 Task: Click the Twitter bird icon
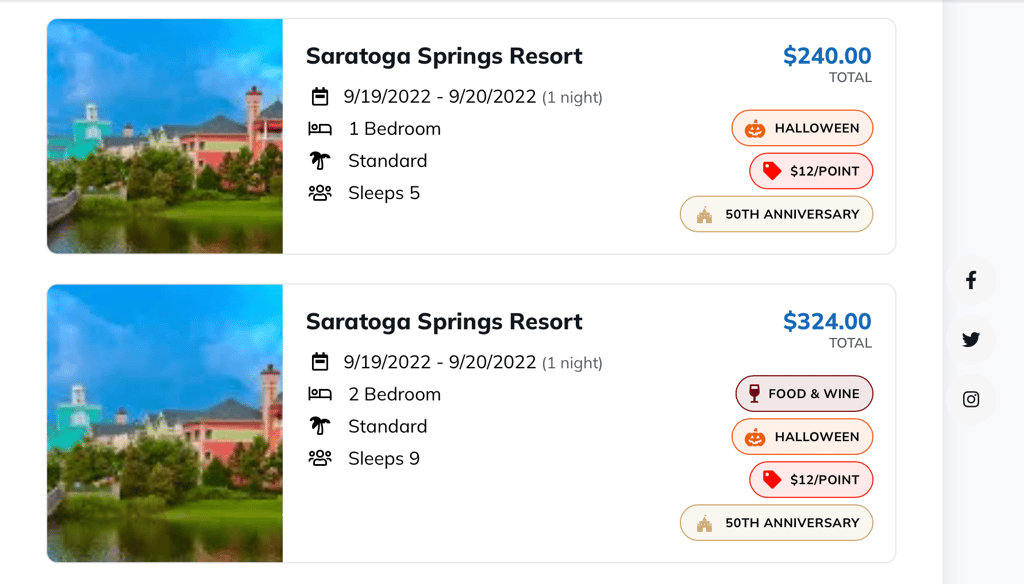coord(971,340)
